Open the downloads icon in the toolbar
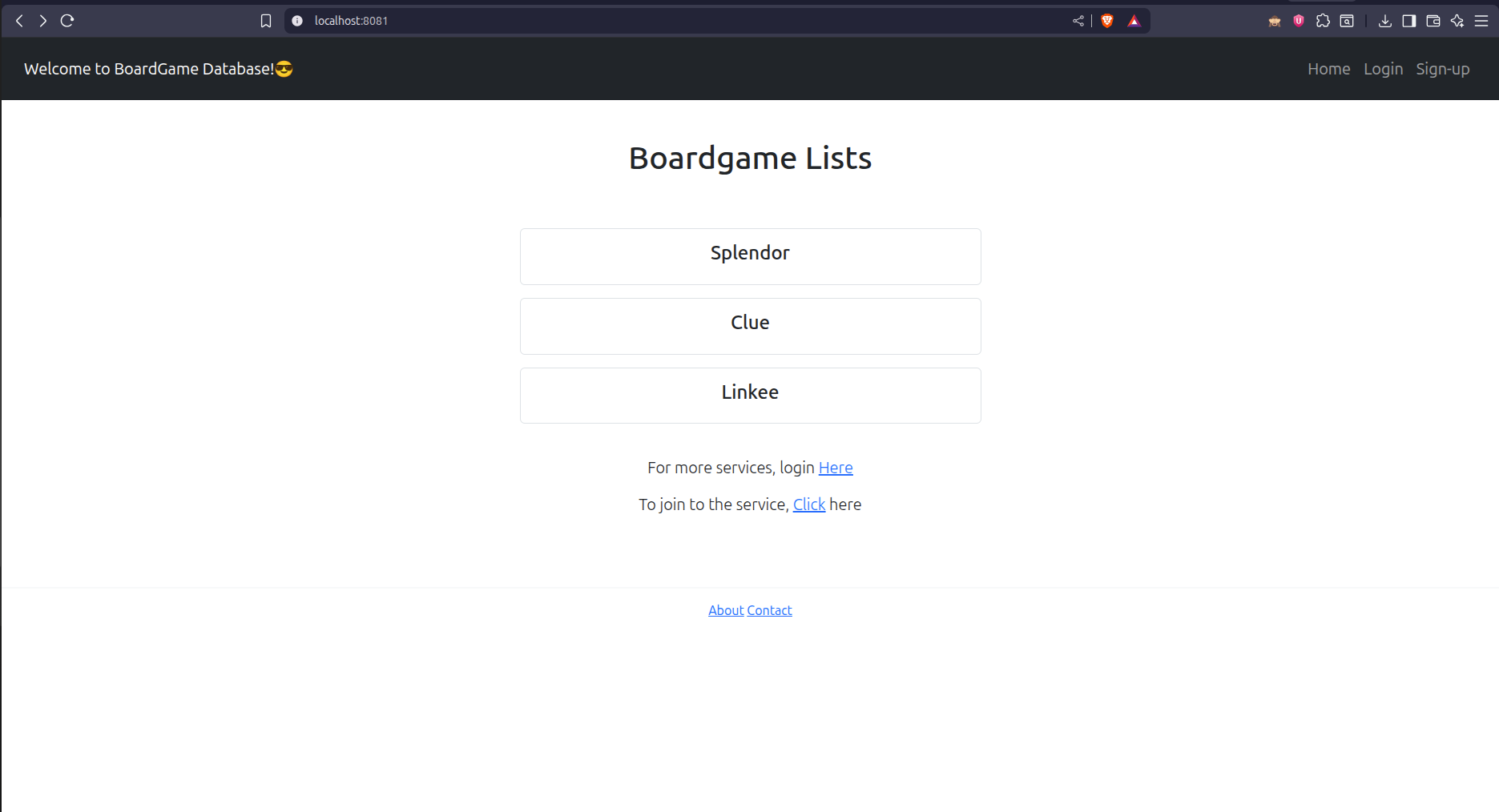 point(1384,21)
